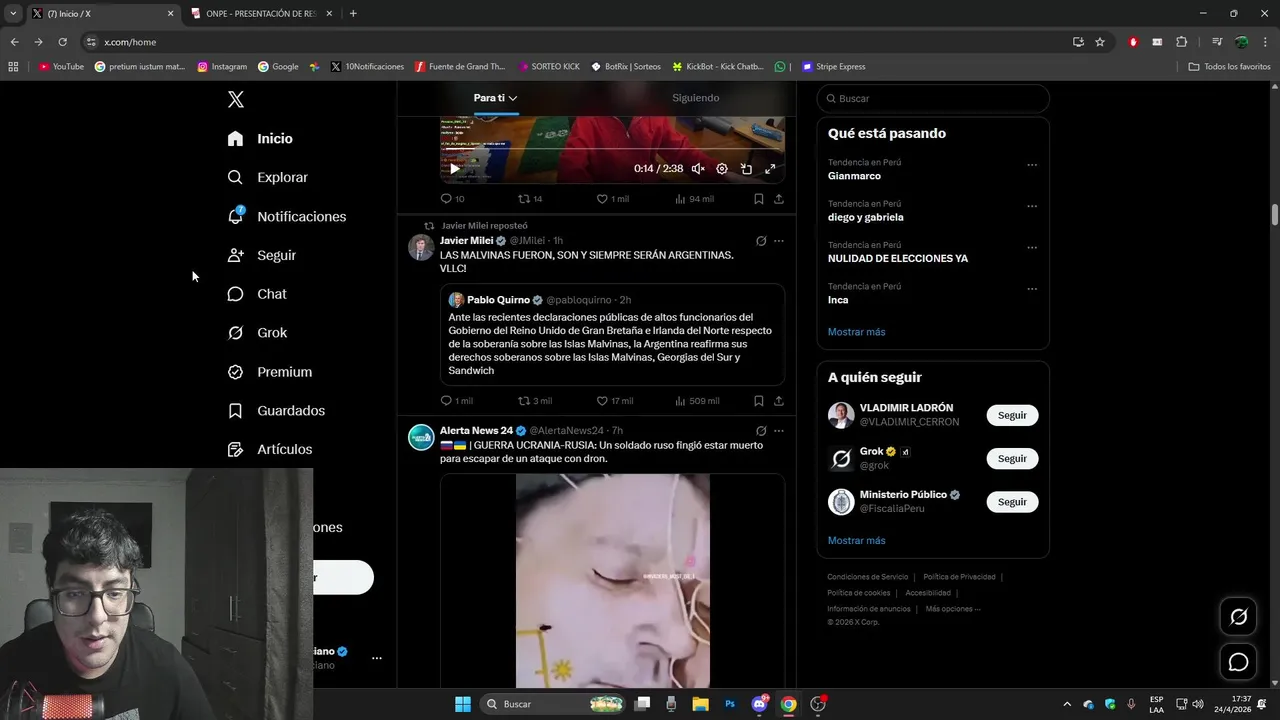View 509 mil analytics on Milei post

tap(697, 401)
